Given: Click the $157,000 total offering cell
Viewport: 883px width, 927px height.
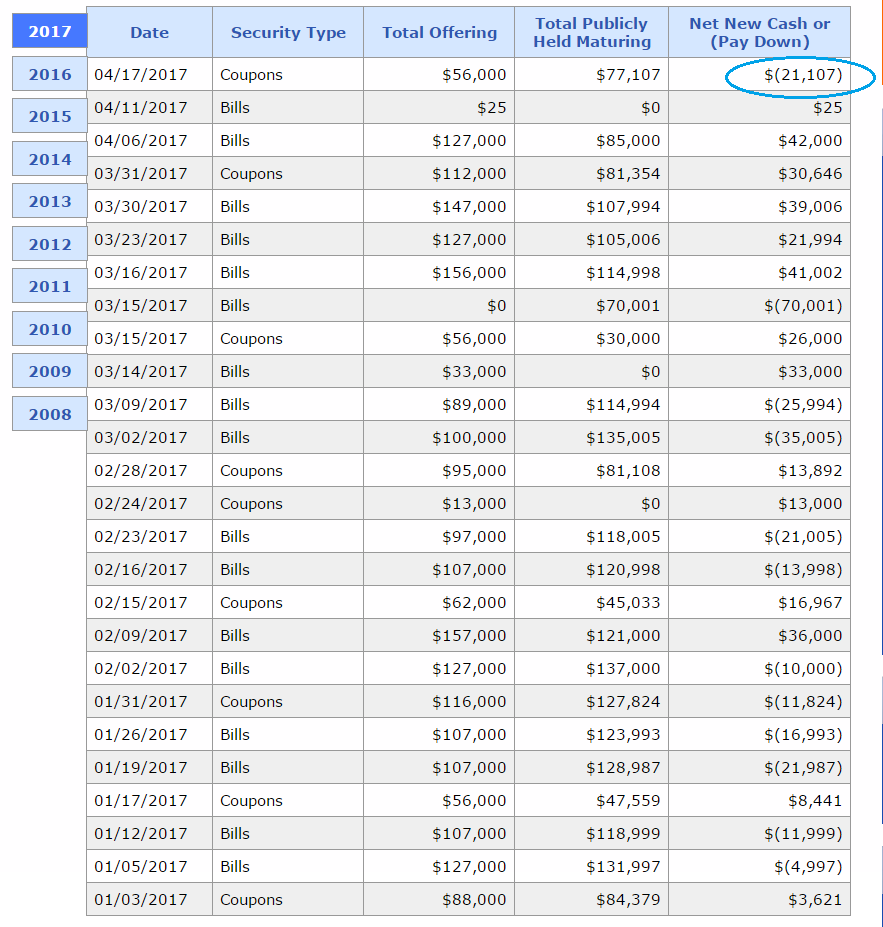Looking at the screenshot, I should tap(439, 636).
